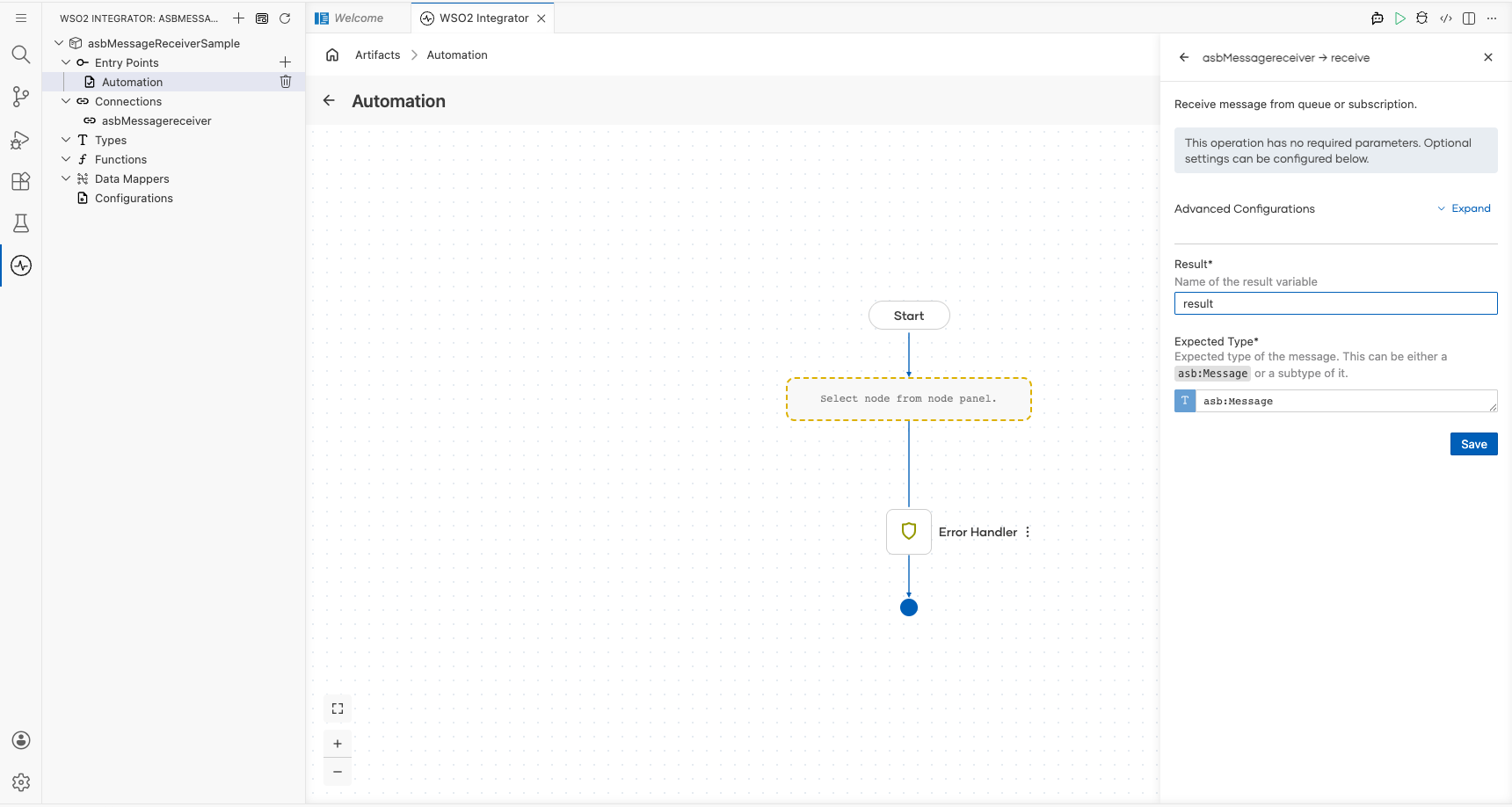Screen dimensions: 1512x807
Task: Click the show overview icon in sidebar header
Action: pos(262,18)
